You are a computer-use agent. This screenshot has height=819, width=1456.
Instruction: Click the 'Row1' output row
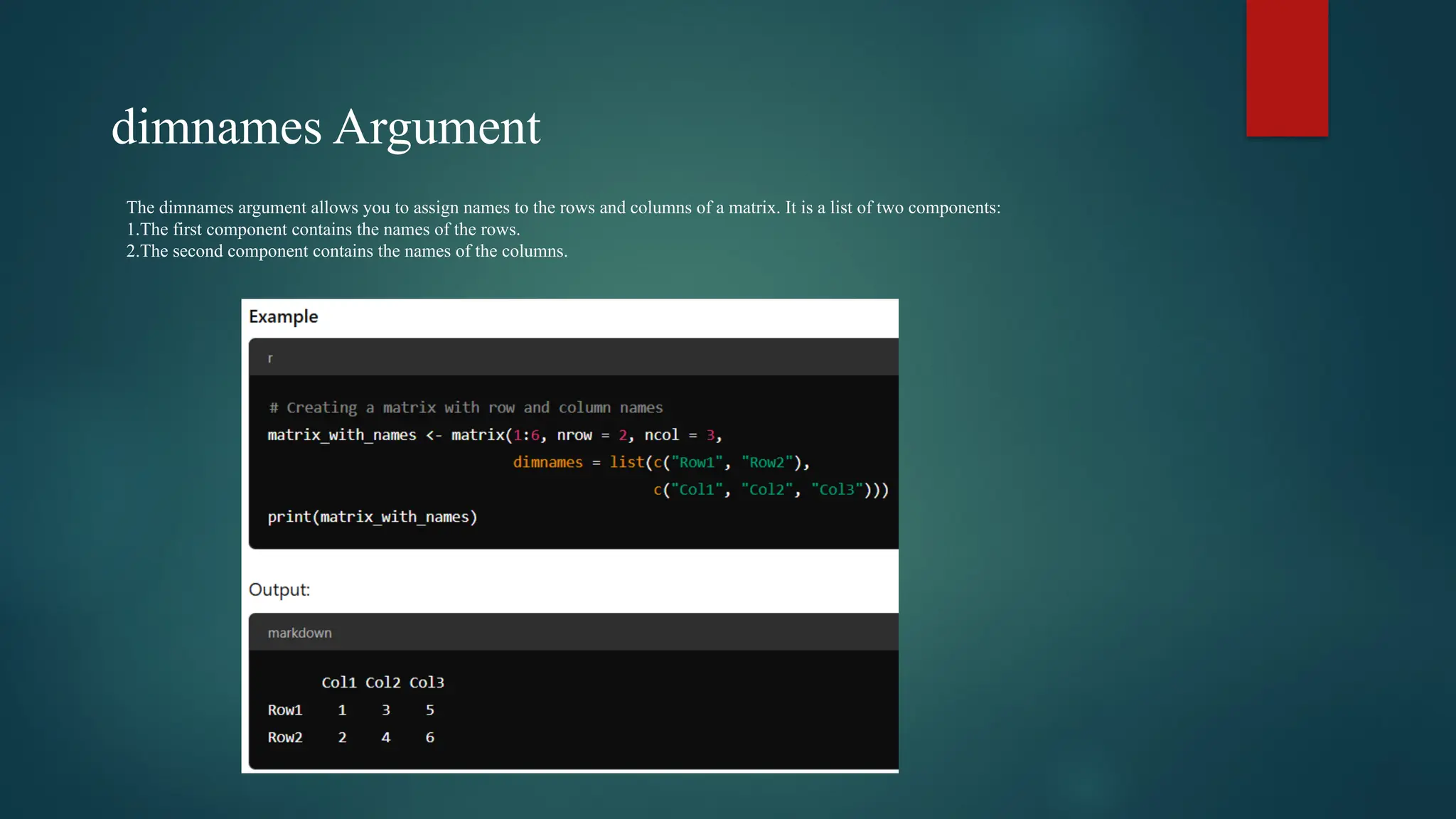coord(351,710)
